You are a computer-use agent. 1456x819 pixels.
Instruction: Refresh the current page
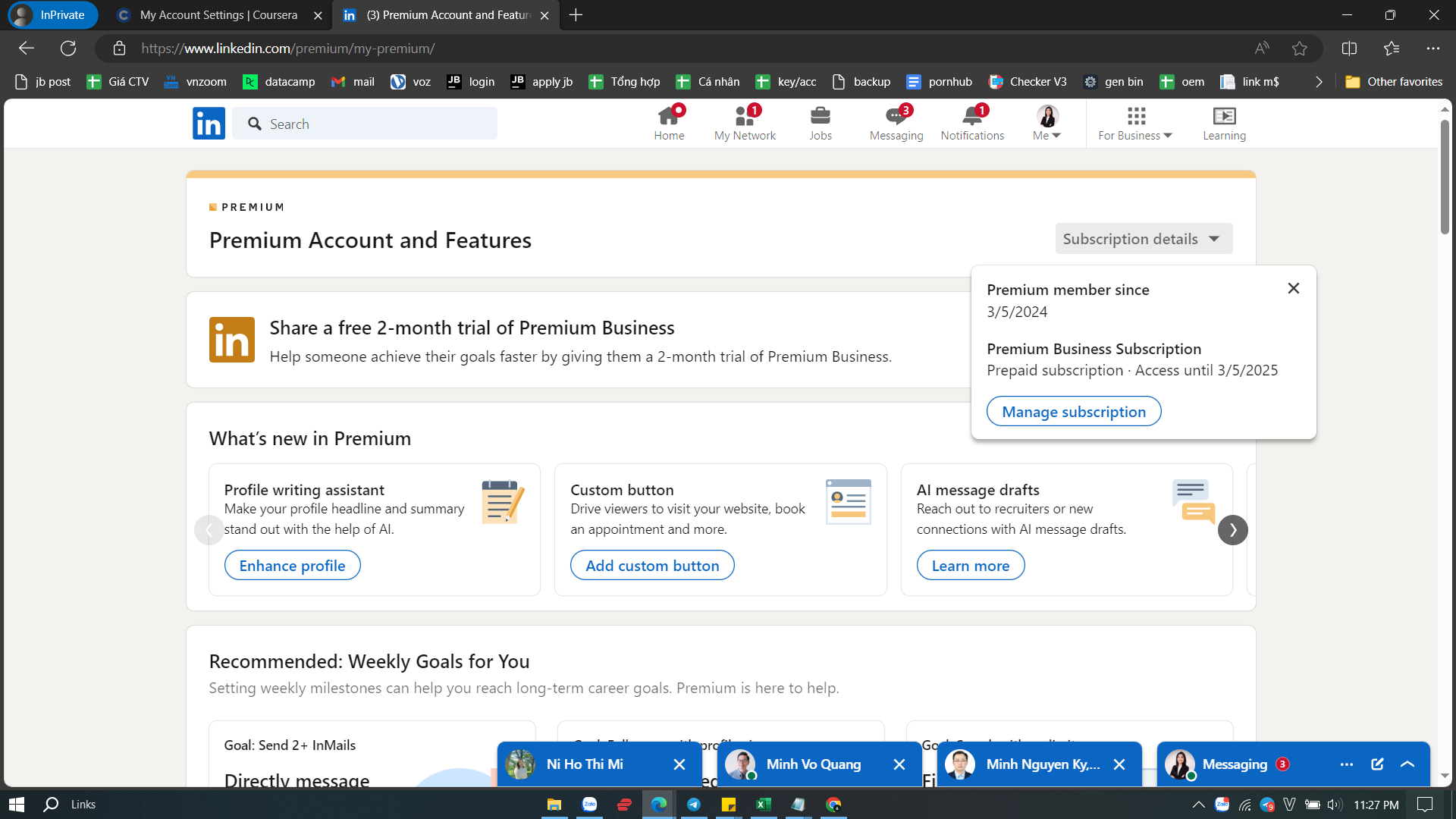pos(68,49)
